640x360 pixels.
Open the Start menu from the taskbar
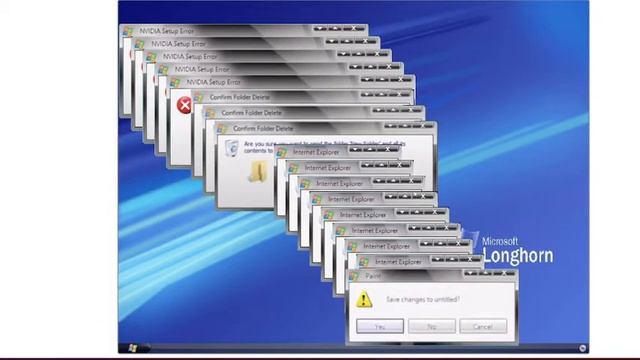(132, 348)
